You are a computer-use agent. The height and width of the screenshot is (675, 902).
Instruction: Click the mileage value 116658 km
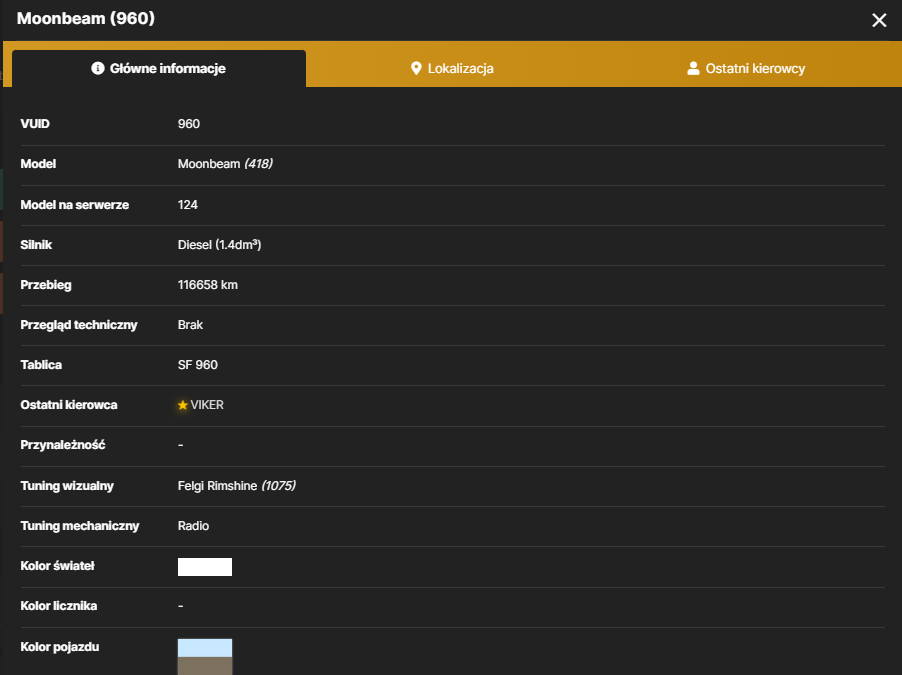[208, 285]
